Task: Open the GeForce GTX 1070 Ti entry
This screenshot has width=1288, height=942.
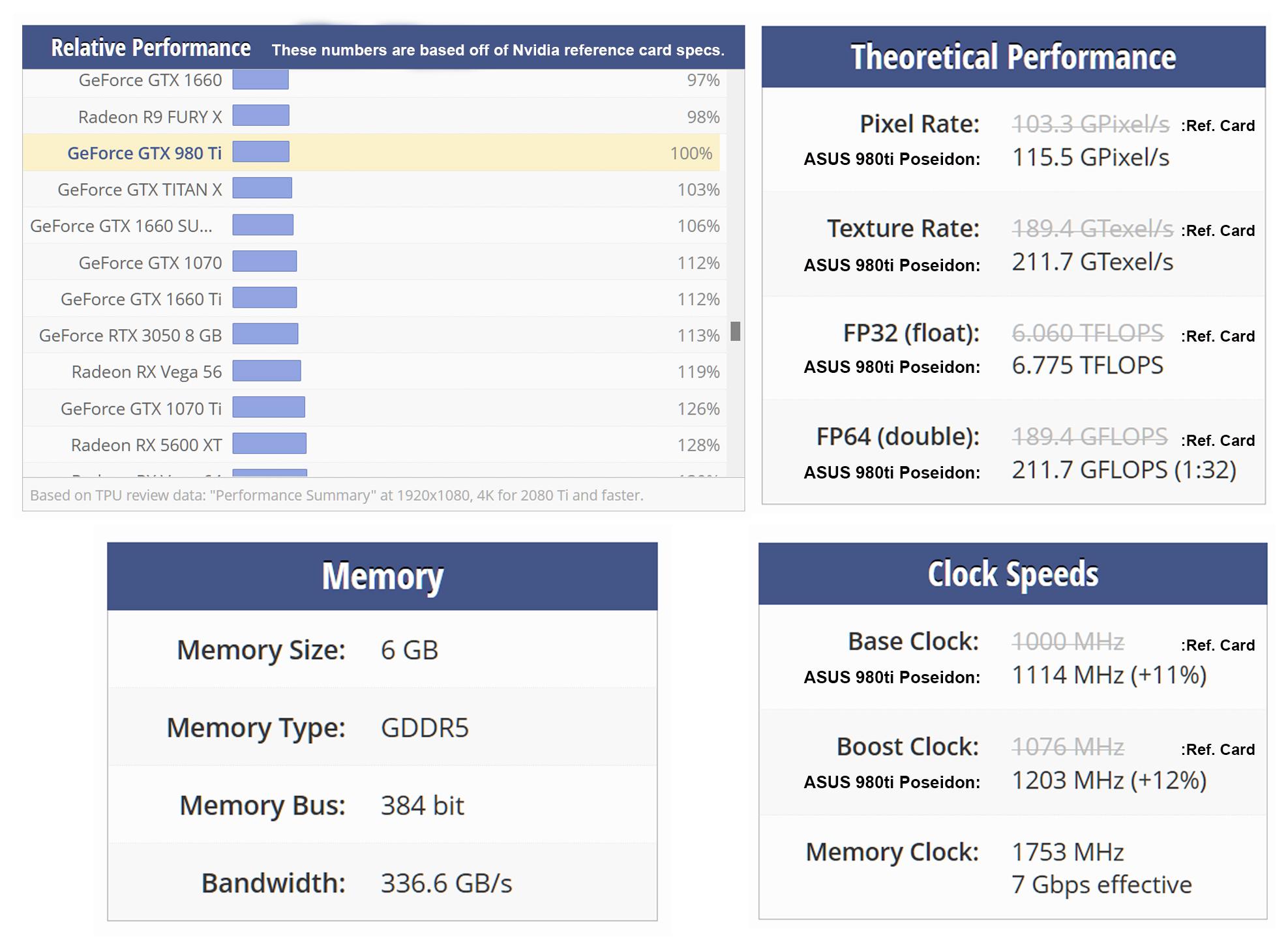Action: pos(141,409)
